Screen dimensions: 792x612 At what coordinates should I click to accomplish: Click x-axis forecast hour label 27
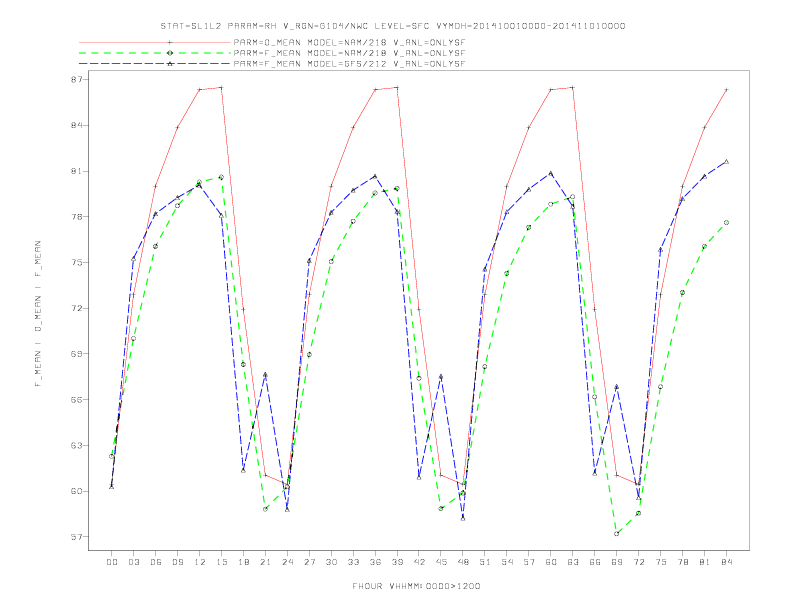tap(309, 562)
